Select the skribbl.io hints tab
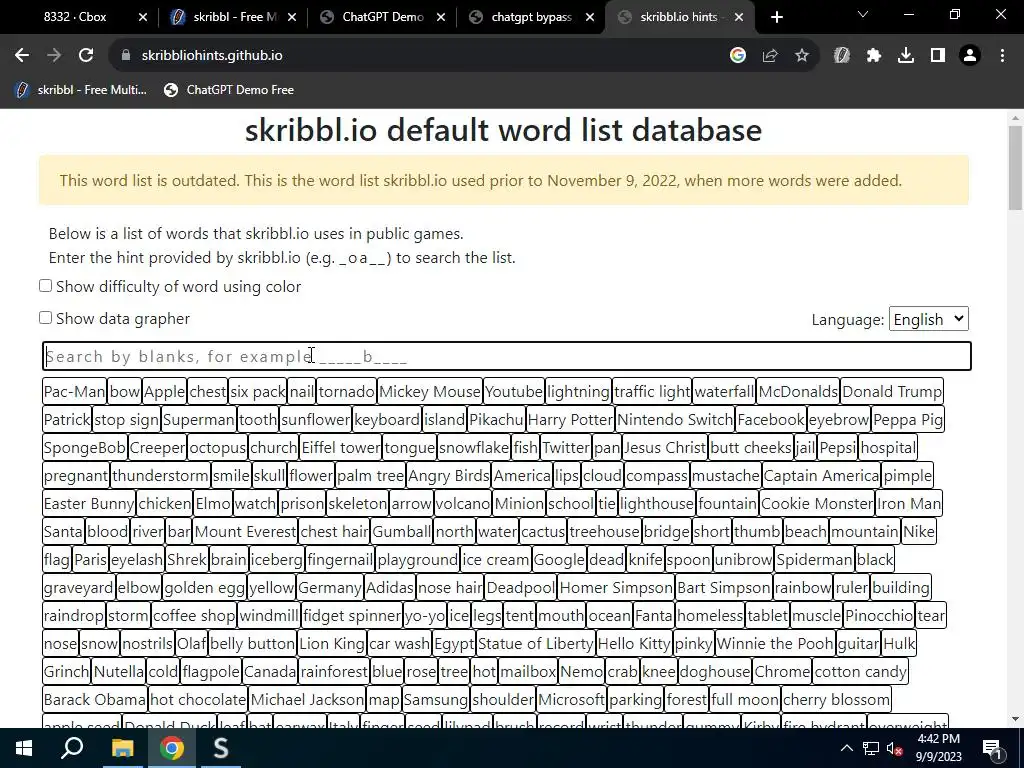Image resolution: width=1024 pixels, height=768 pixels. (x=679, y=17)
